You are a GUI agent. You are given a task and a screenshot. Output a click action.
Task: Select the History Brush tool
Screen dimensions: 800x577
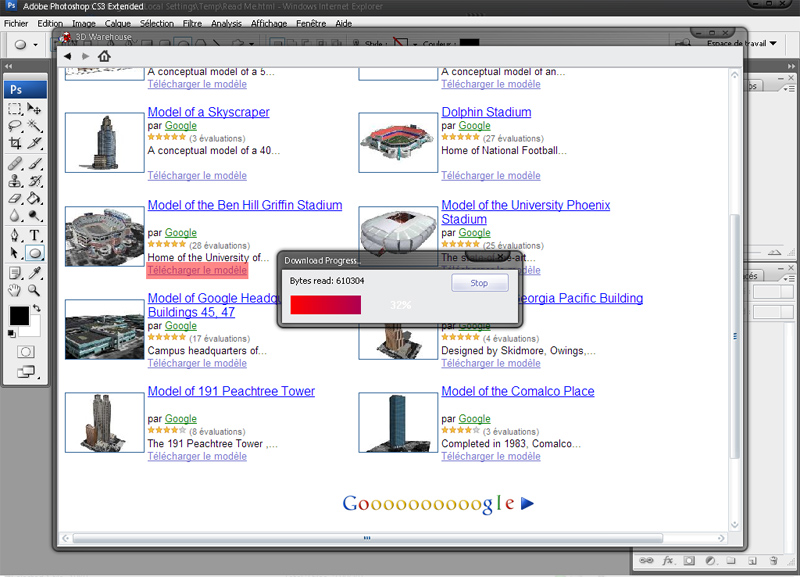pos(34,181)
